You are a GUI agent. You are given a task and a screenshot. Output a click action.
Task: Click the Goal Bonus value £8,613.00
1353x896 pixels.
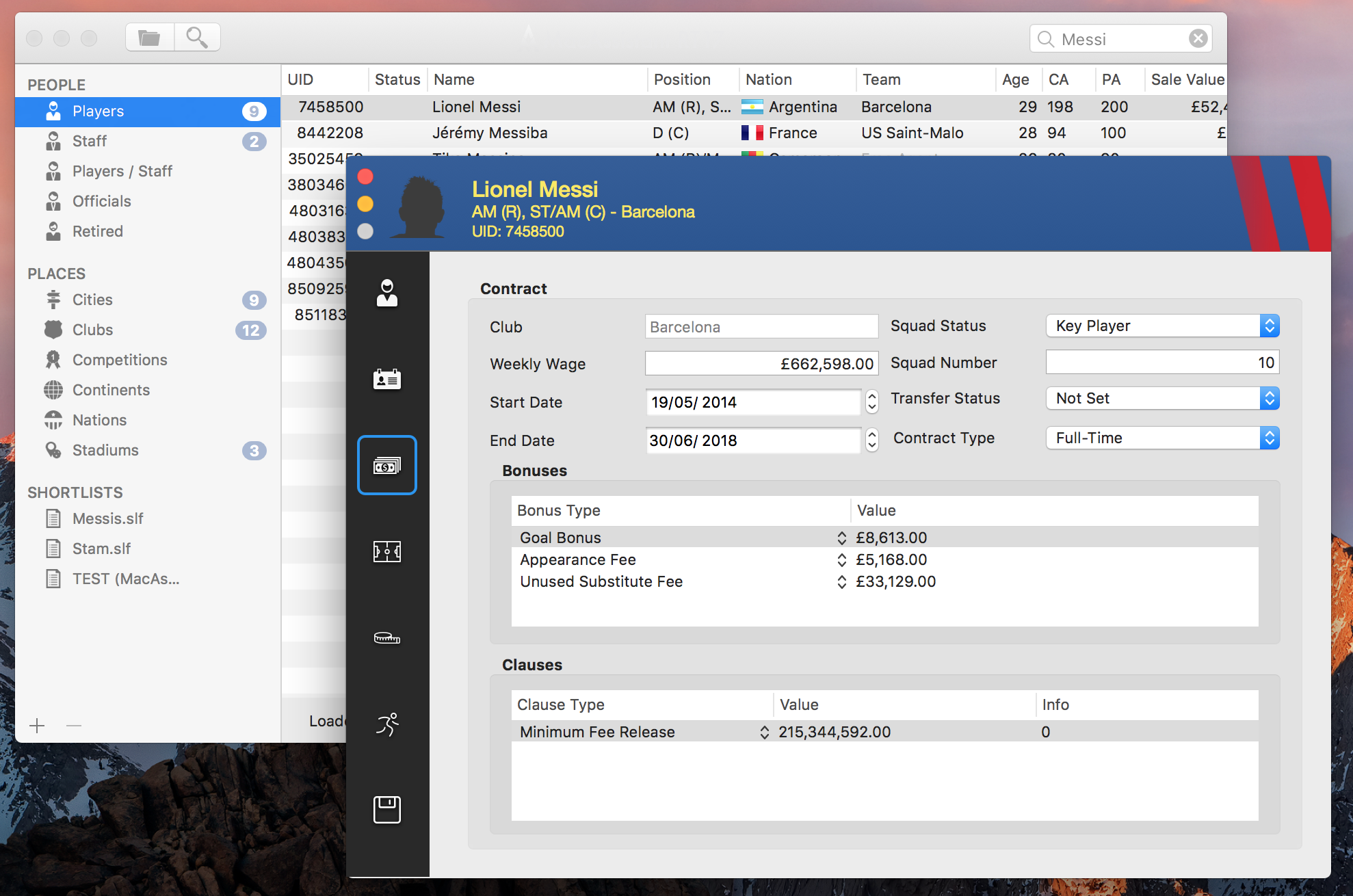point(891,538)
